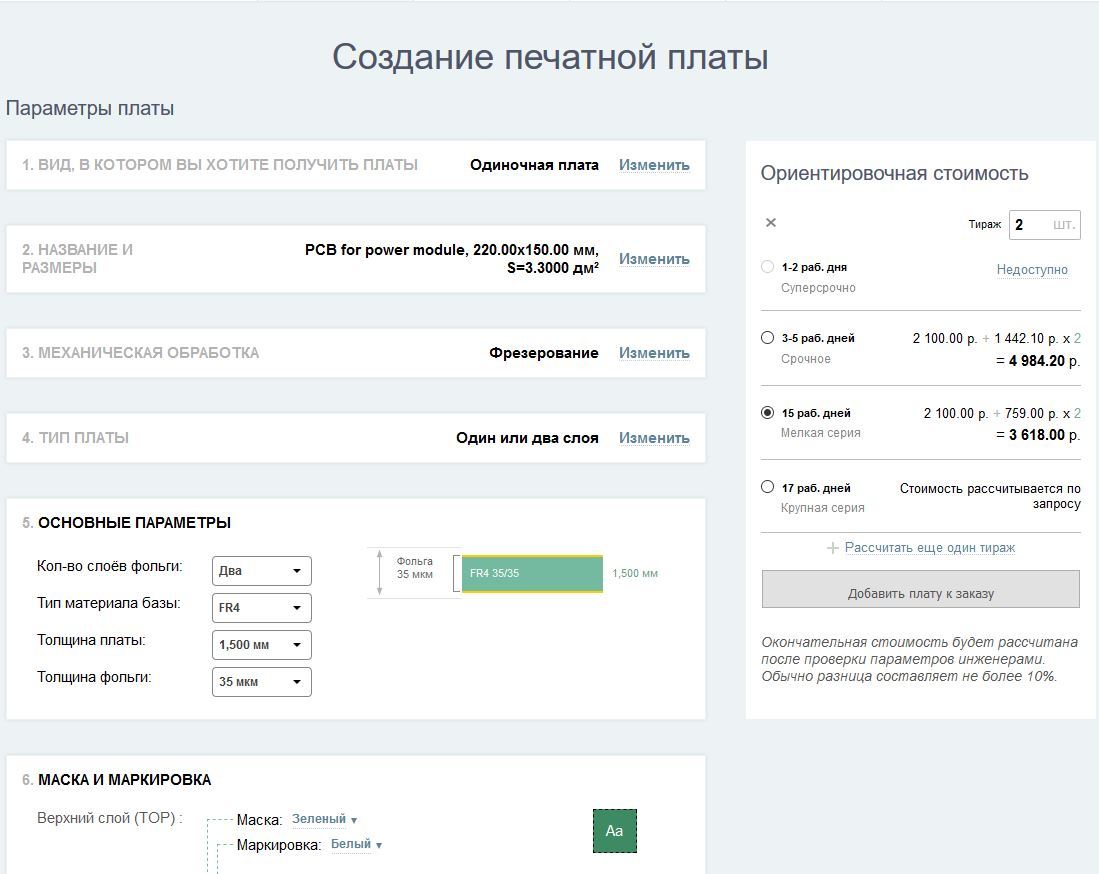This screenshot has width=1099, height=874.
Task: Expand the Маркировка color dropdown Белый
Action: pos(356,845)
